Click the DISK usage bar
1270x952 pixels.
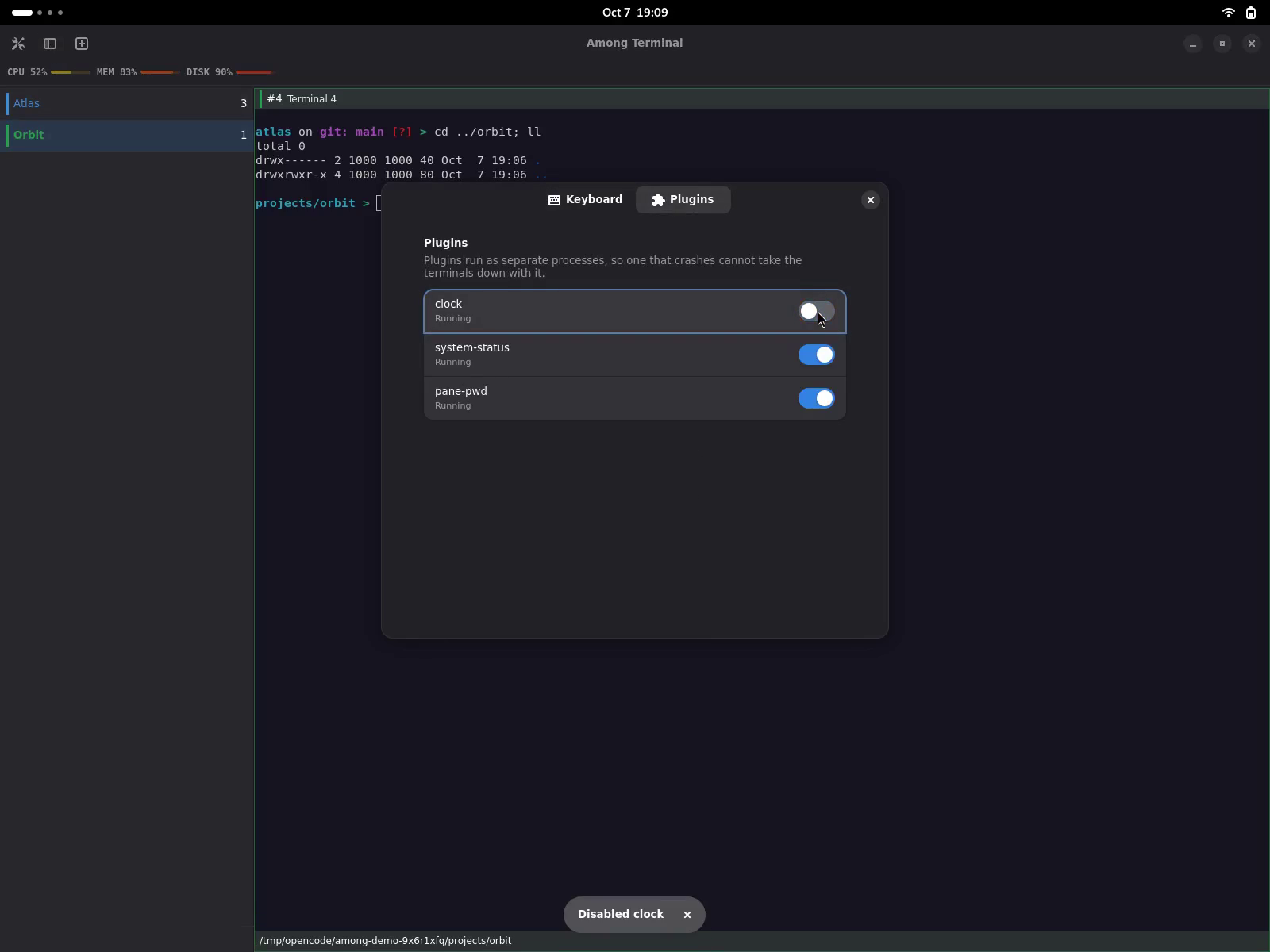click(256, 72)
